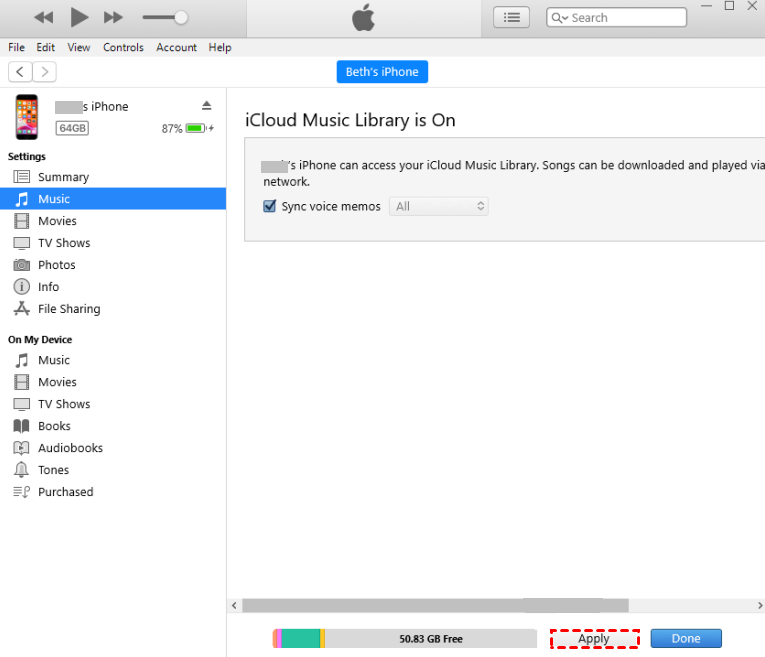Open the Edit menu
765x657 pixels.
45,47
